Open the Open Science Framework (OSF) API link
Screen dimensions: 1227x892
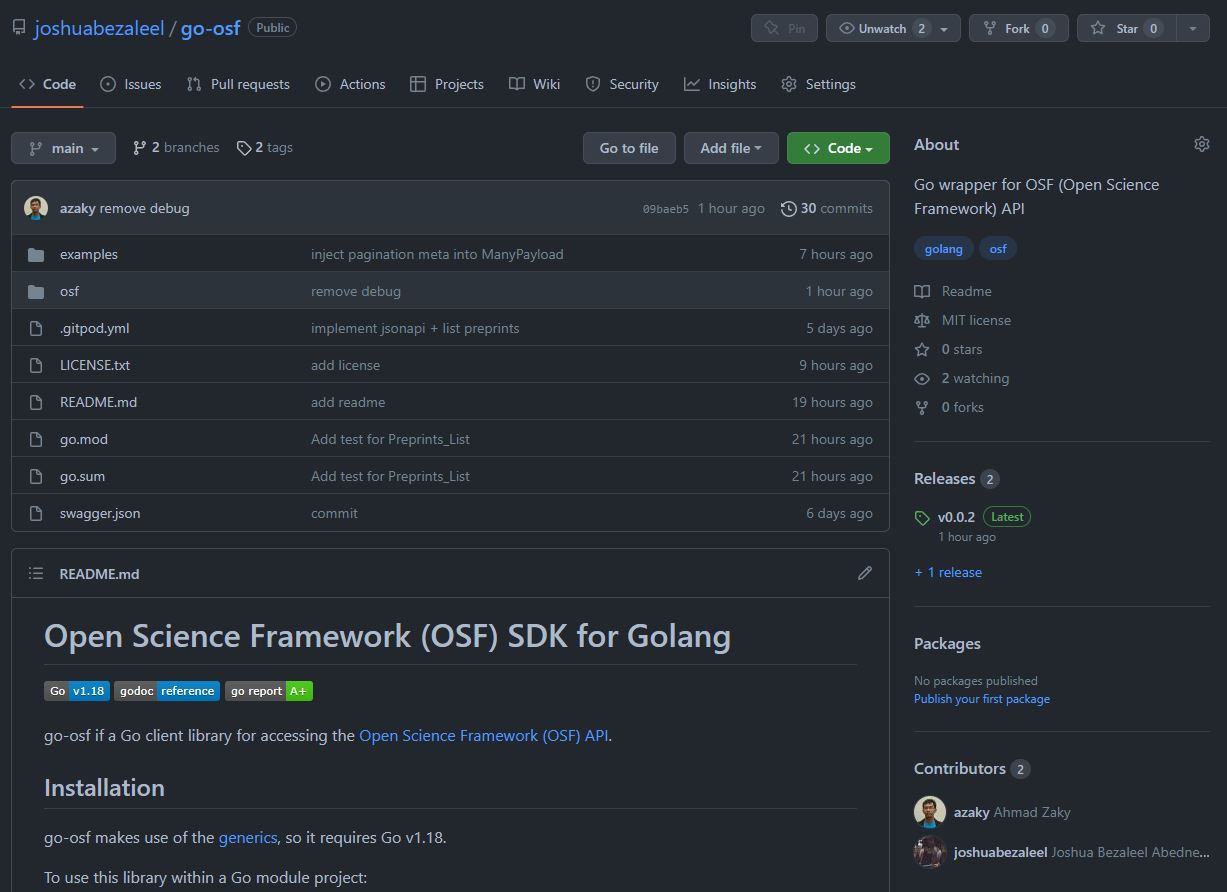point(483,735)
